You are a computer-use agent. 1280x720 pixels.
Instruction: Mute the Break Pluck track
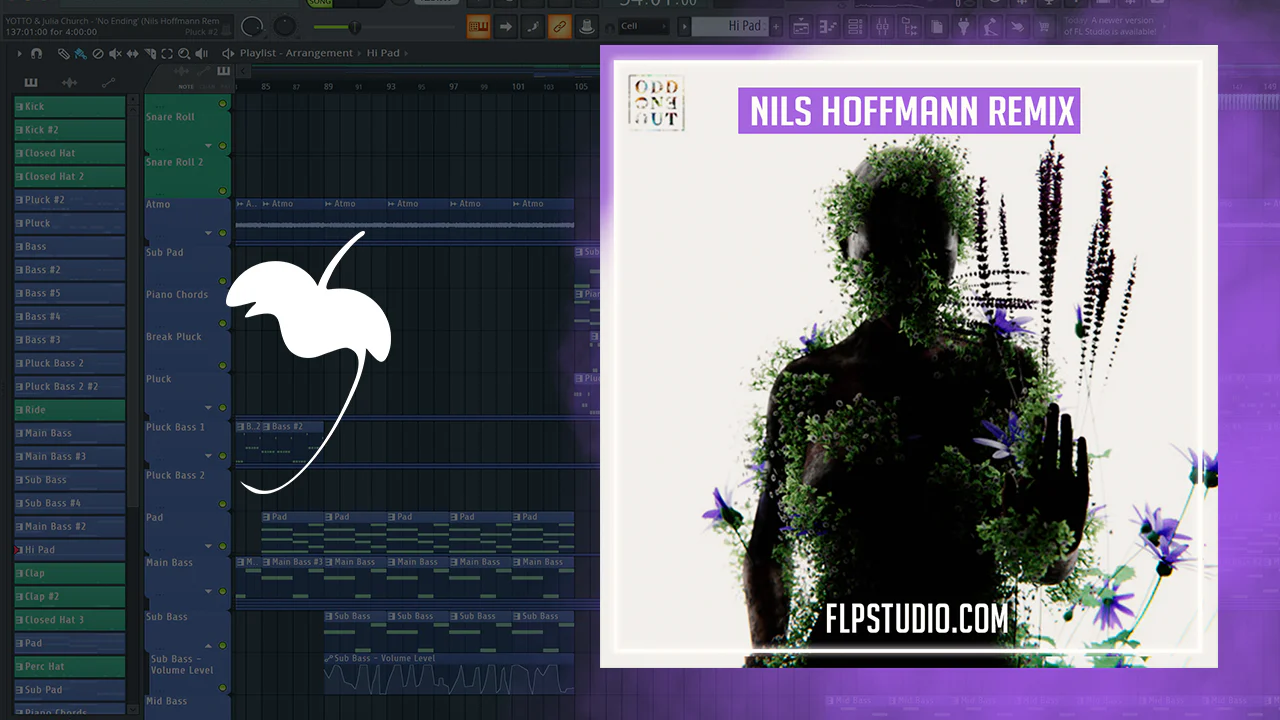point(223,365)
